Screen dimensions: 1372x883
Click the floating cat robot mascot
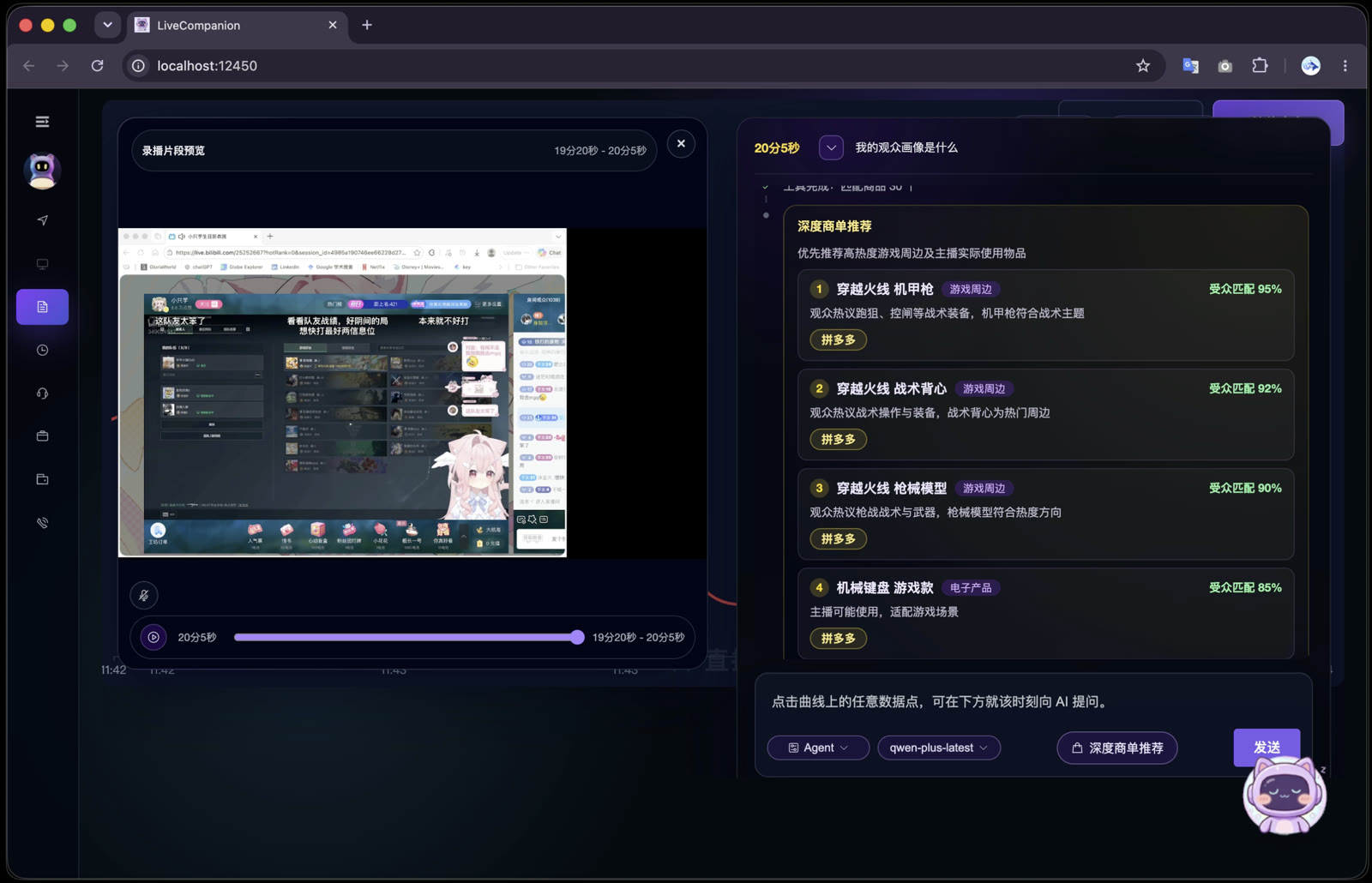tap(1285, 795)
